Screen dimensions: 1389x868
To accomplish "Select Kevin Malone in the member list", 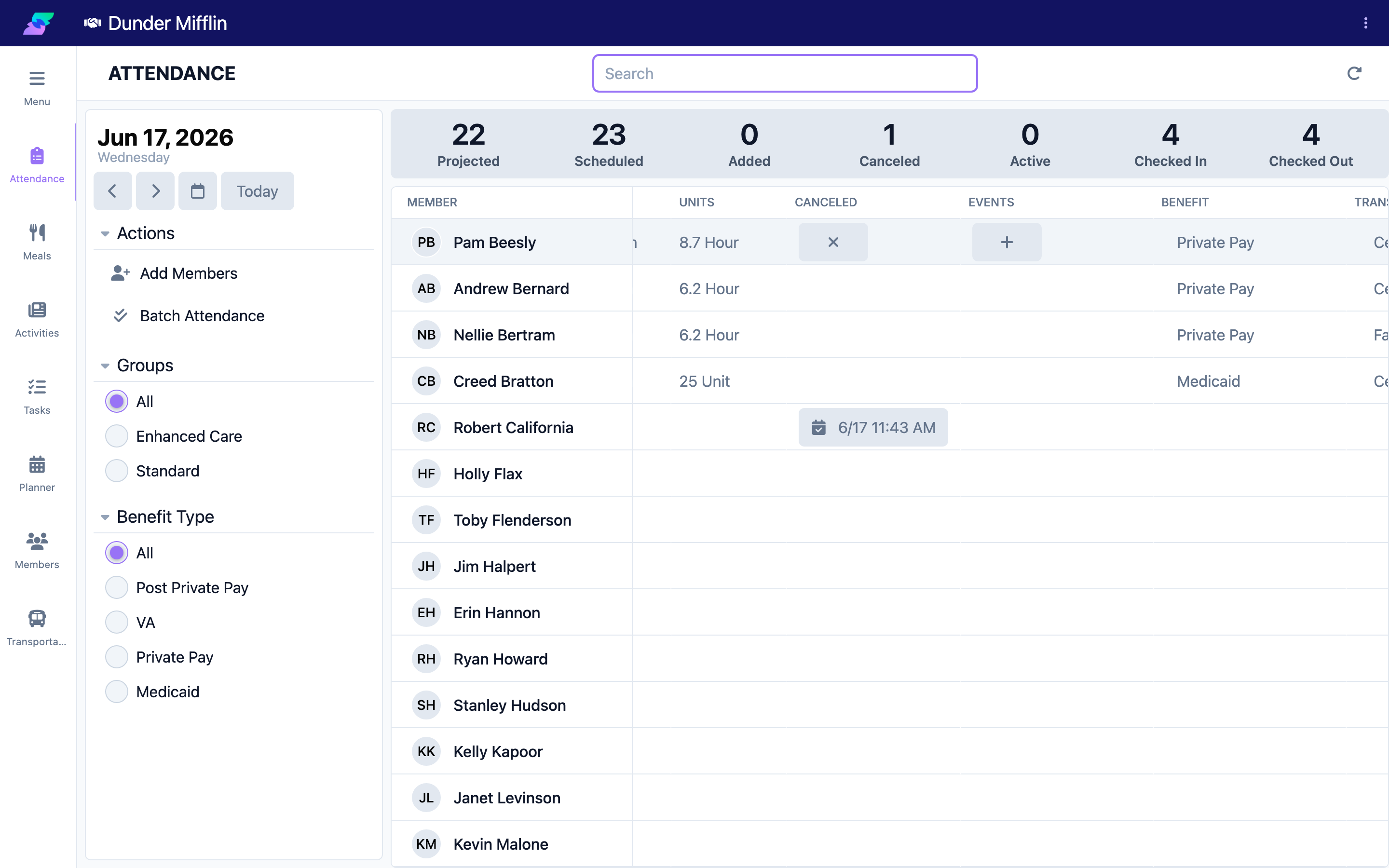I will point(501,844).
